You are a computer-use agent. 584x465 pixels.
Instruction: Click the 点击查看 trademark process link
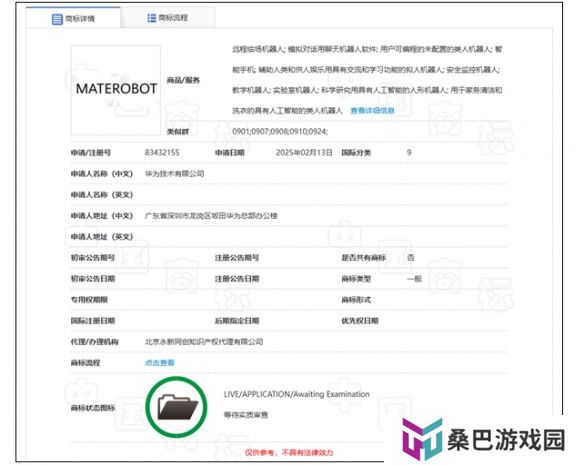click(x=159, y=363)
